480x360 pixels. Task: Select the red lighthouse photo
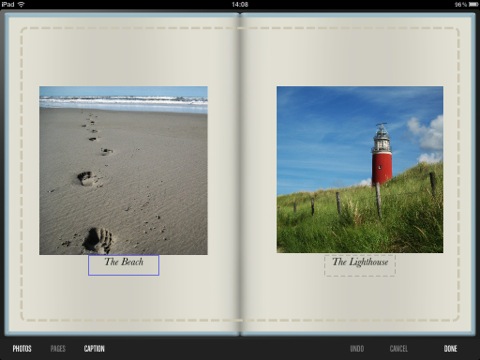(x=360, y=169)
